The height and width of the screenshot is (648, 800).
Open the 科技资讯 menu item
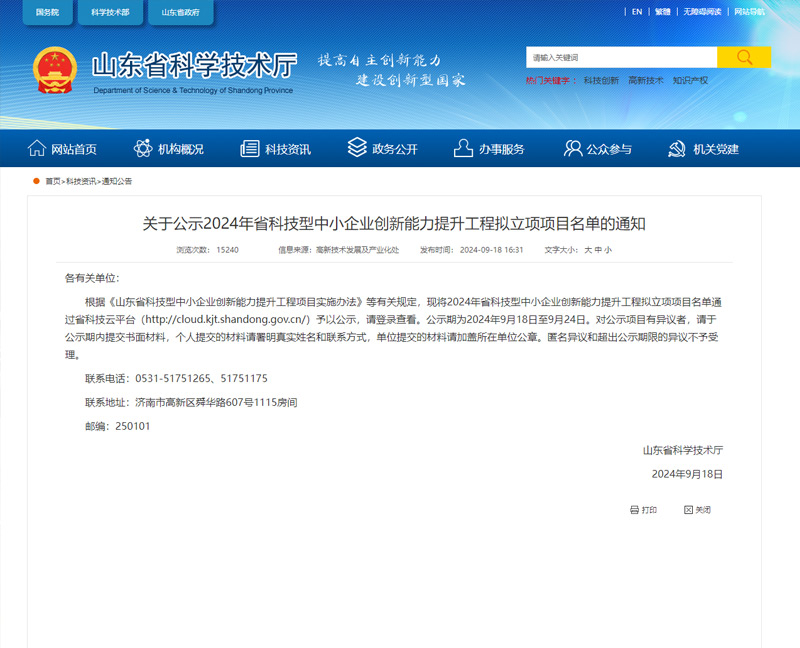[288, 149]
